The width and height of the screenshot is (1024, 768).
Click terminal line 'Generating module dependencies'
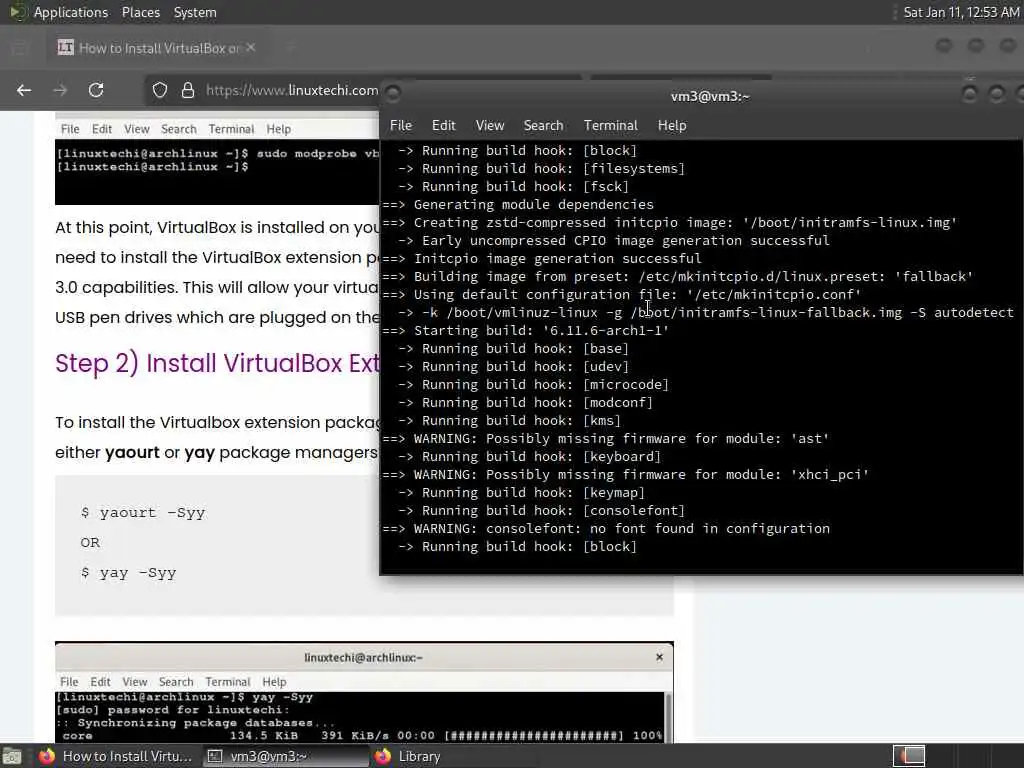pyautogui.click(x=533, y=204)
